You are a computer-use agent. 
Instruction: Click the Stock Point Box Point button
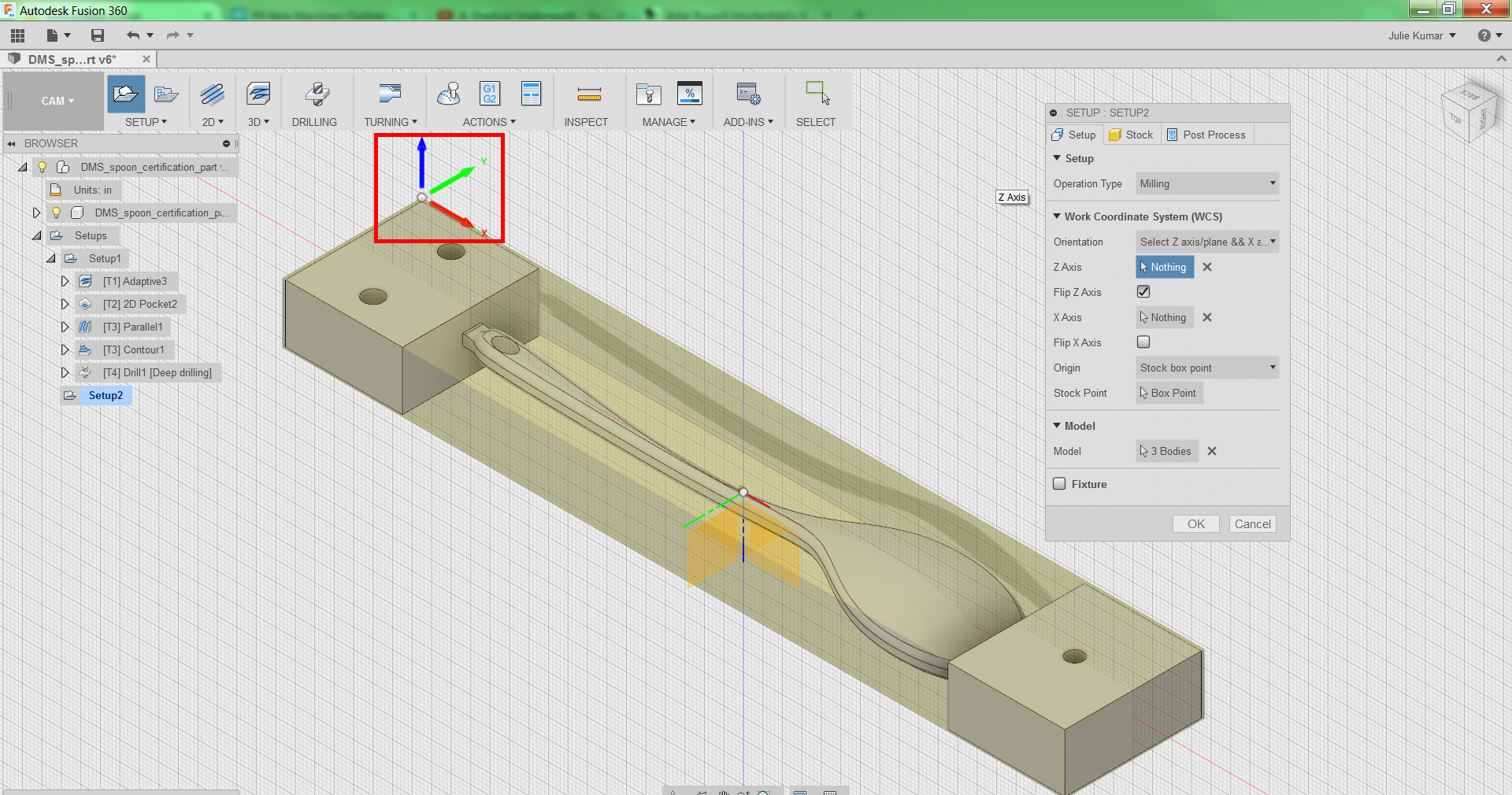(1169, 394)
